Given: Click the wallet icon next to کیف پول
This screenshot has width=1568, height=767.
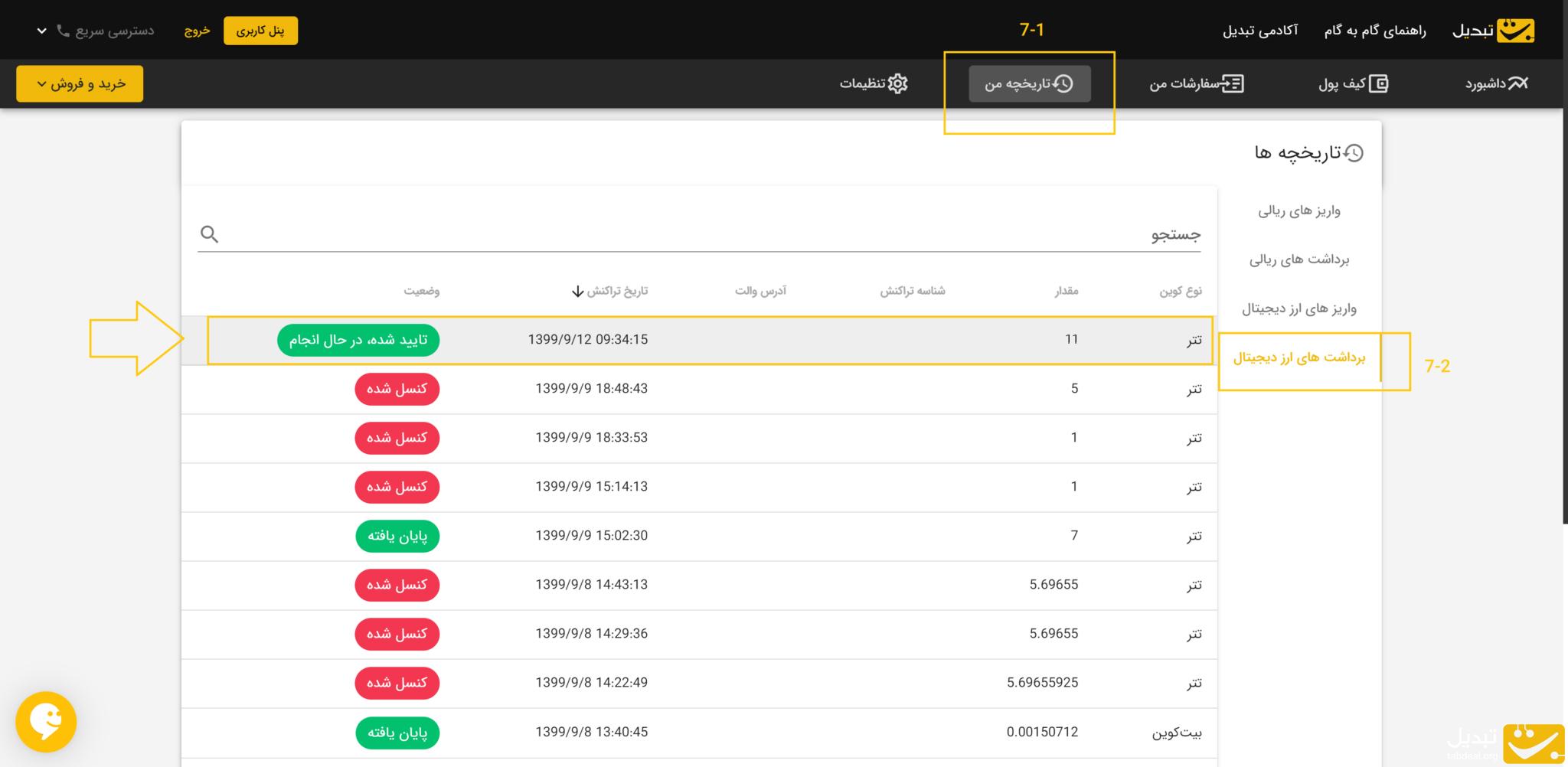Looking at the screenshot, I should (x=1378, y=83).
